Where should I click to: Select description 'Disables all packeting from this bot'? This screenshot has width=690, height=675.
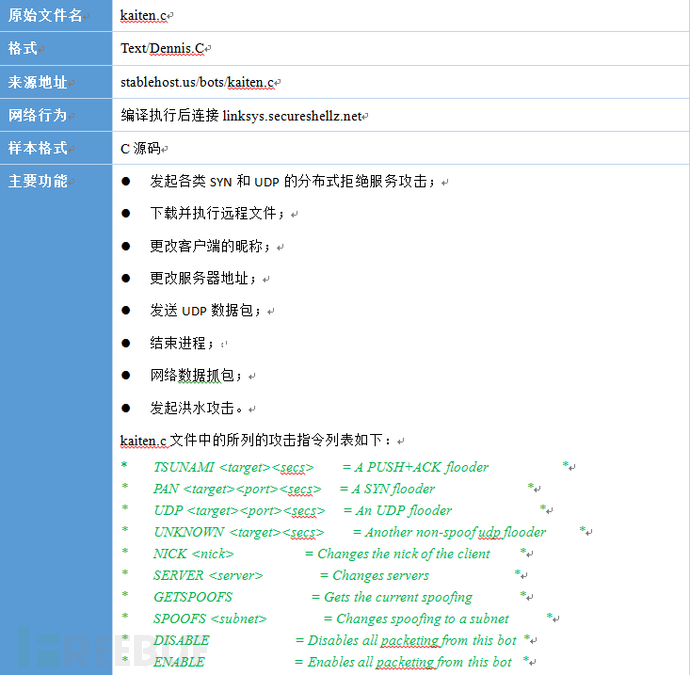[412, 640]
